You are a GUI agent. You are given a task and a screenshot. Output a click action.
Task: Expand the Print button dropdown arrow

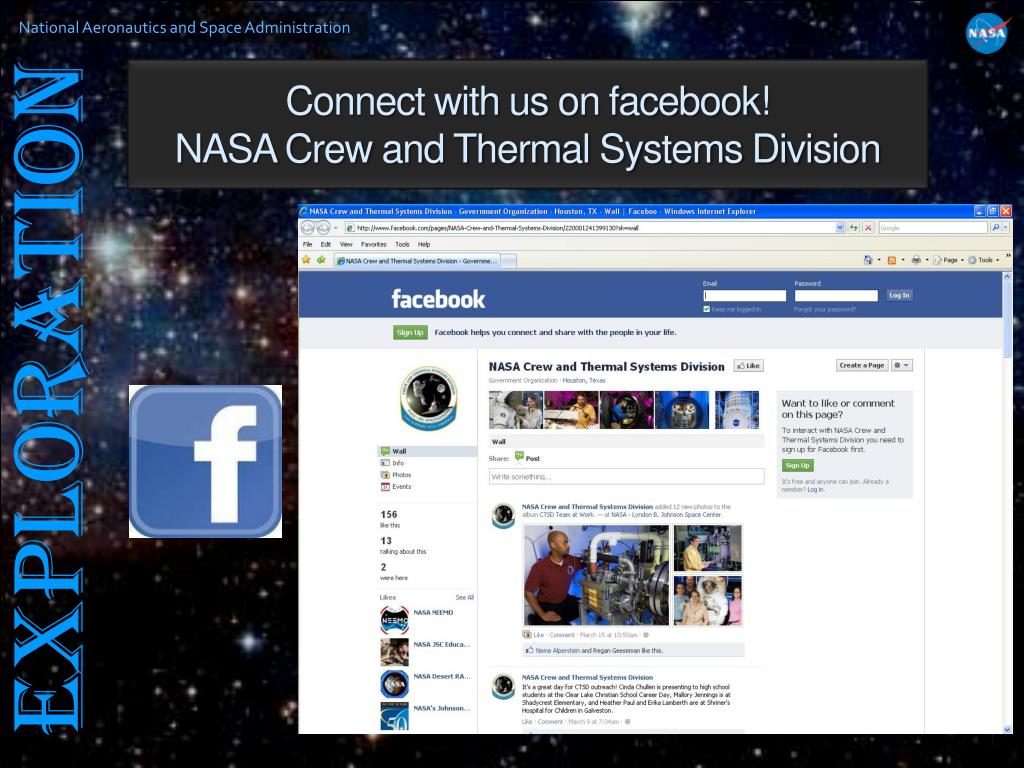(x=927, y=260)
